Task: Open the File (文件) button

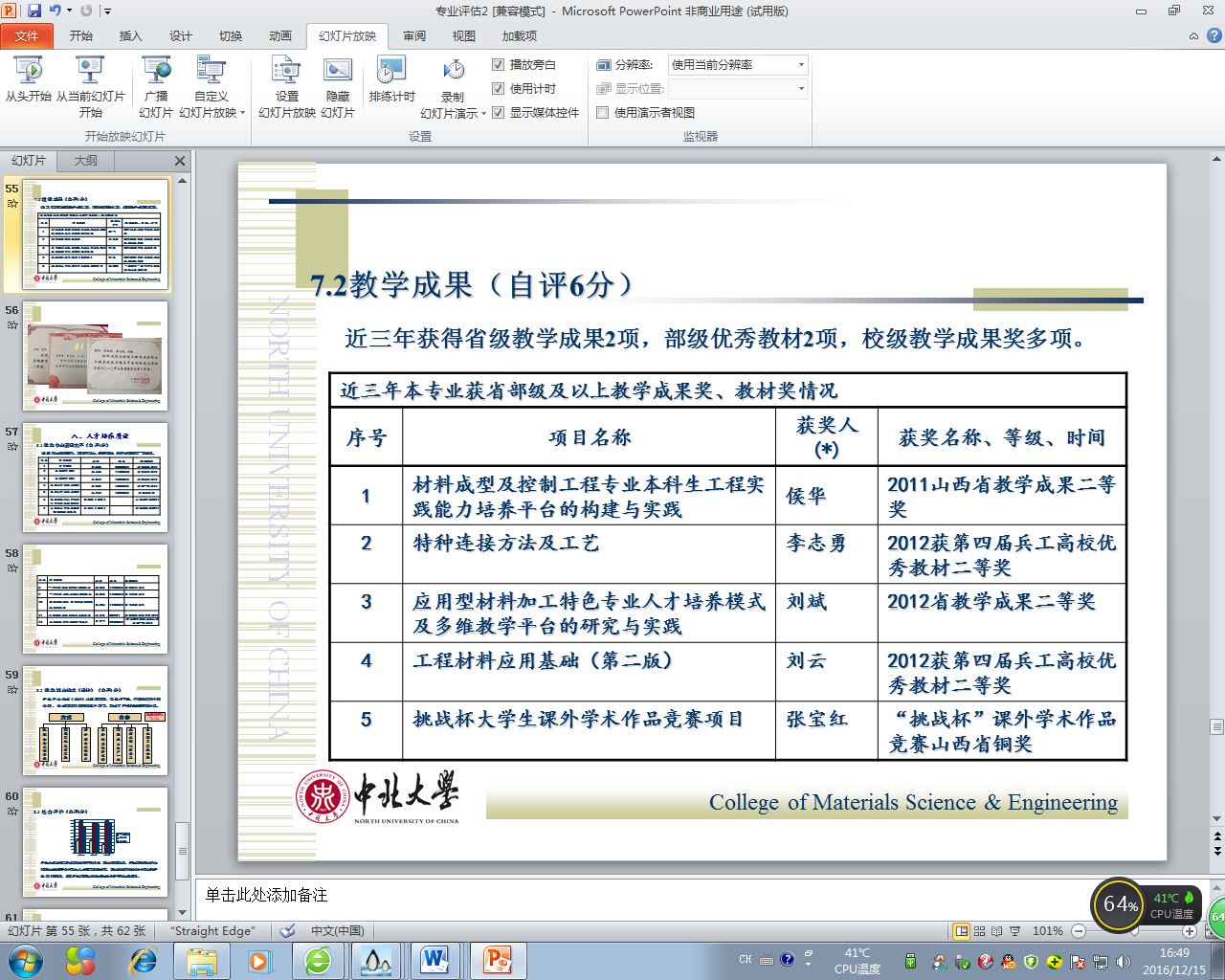Action: 27,36
